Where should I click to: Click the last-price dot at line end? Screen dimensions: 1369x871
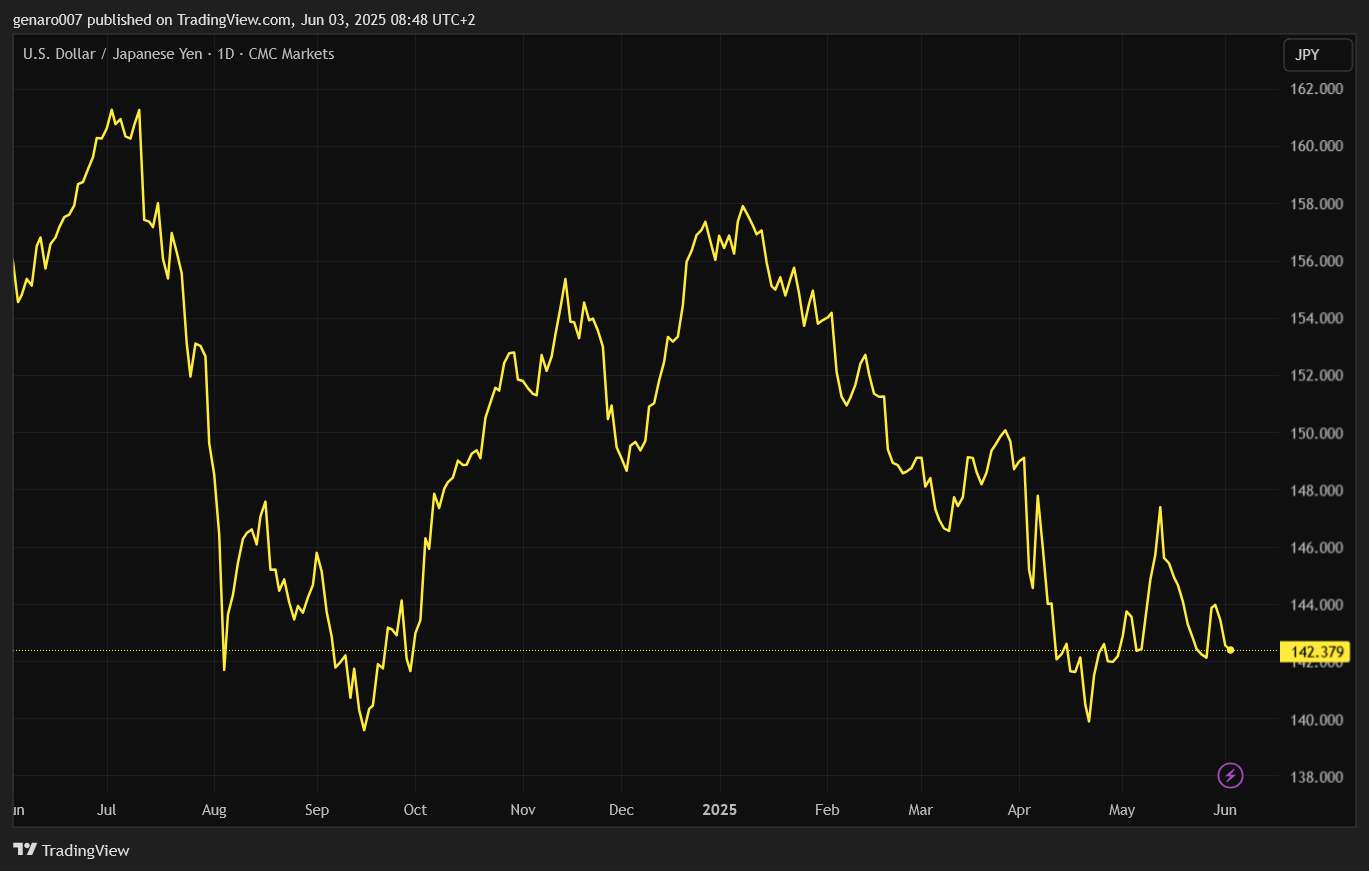point(1231,651)
